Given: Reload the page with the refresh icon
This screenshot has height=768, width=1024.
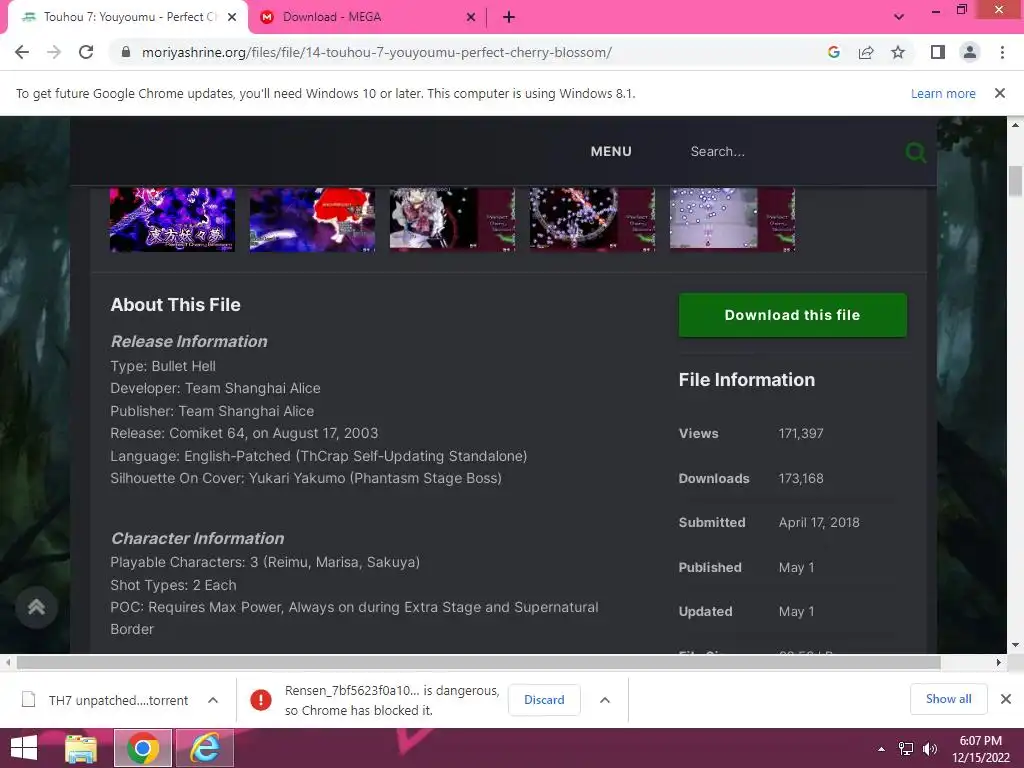Looking at the screenshot, I should click(86, 52).
